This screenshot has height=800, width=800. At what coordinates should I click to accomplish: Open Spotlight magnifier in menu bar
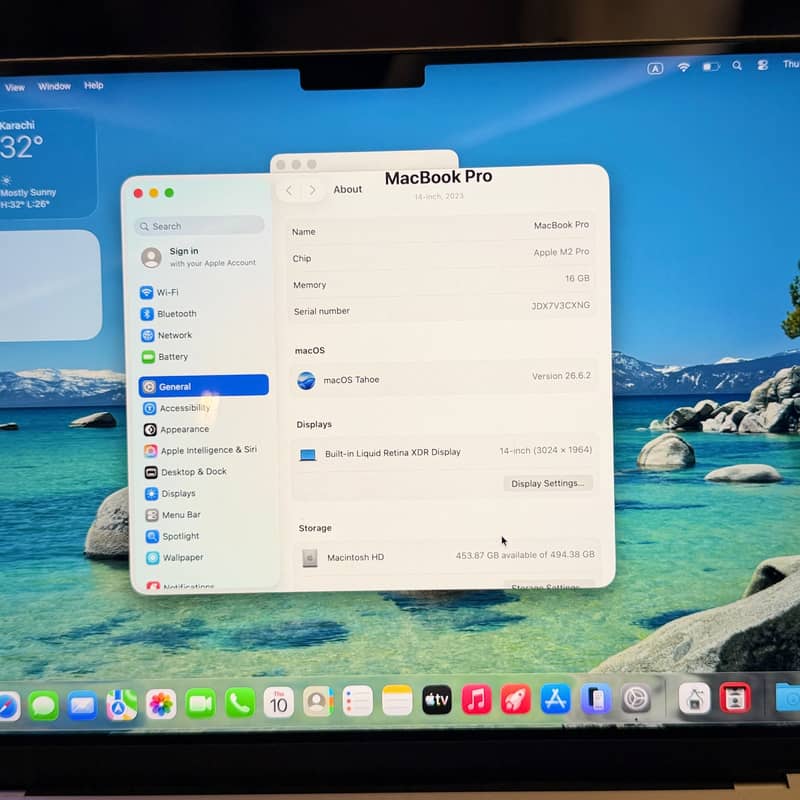[x=737, y=65]
